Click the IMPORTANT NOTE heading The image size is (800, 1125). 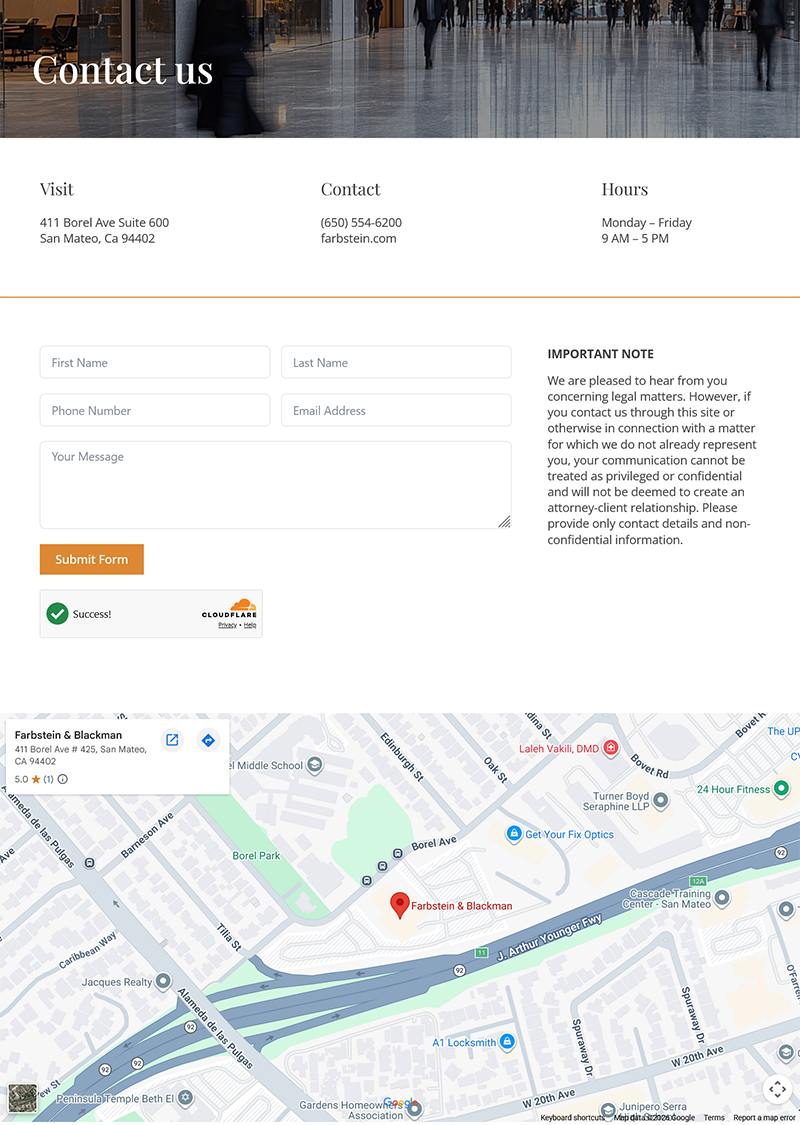[601, 354]
